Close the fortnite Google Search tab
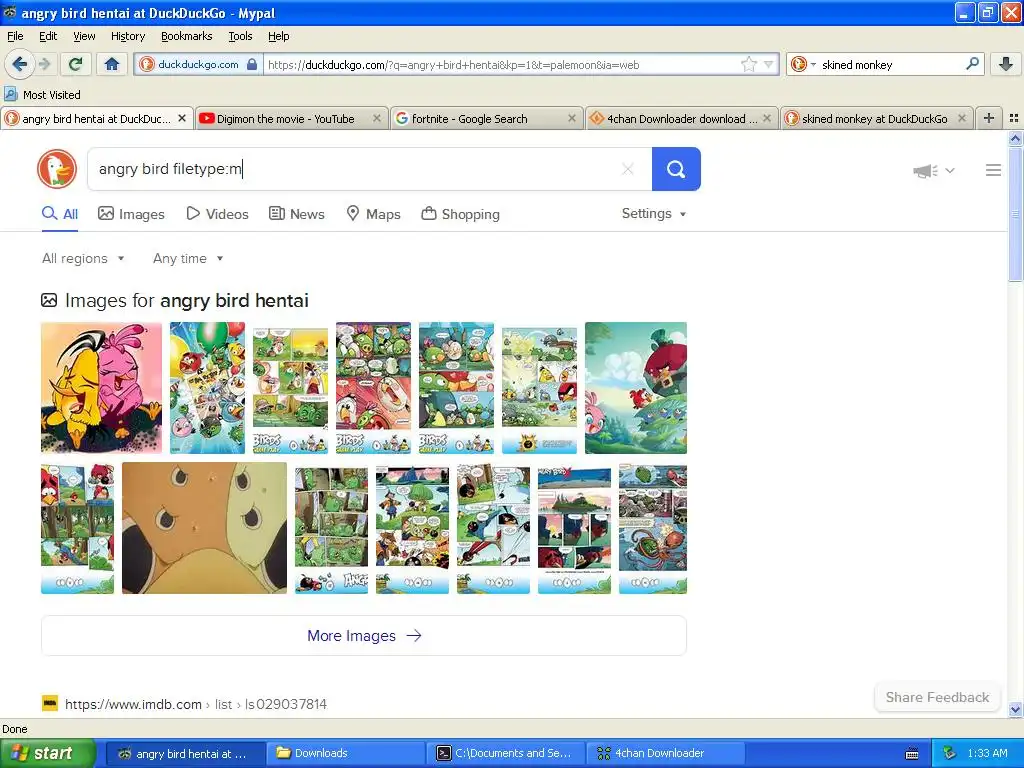The width and height of the screenshot is (1024, 768). 572,118
